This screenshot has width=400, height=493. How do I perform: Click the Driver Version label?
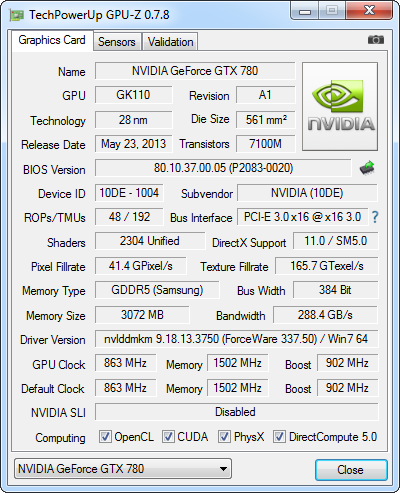pos(53,340)
